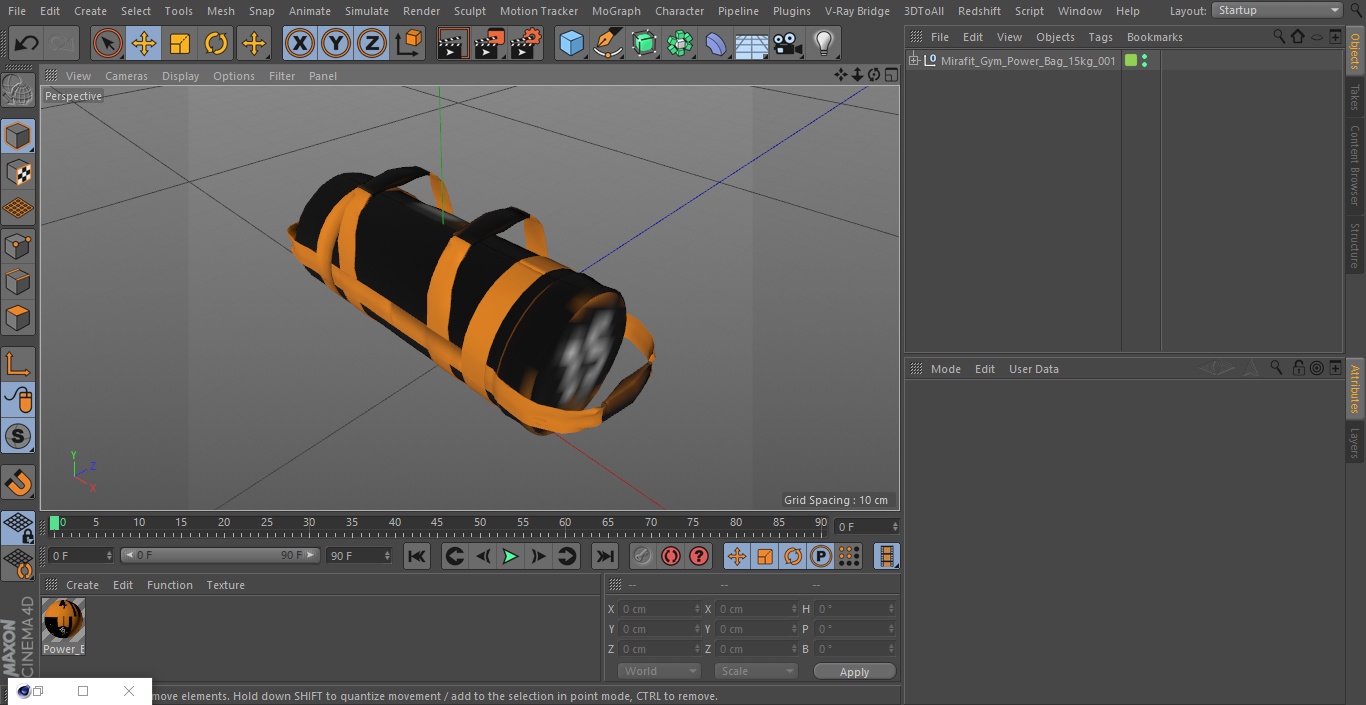The image size is (1366, 705).
Task: Go to end of animation
Action: 605,556
